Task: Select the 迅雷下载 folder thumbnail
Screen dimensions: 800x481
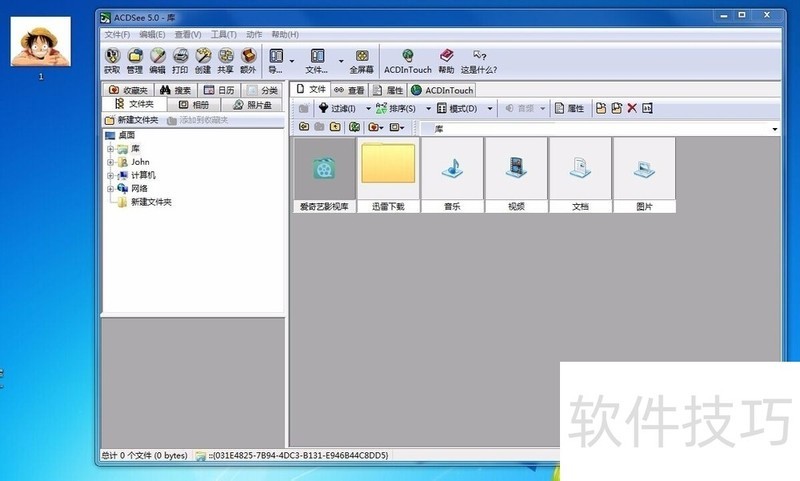Action: (x=388, y=175)
